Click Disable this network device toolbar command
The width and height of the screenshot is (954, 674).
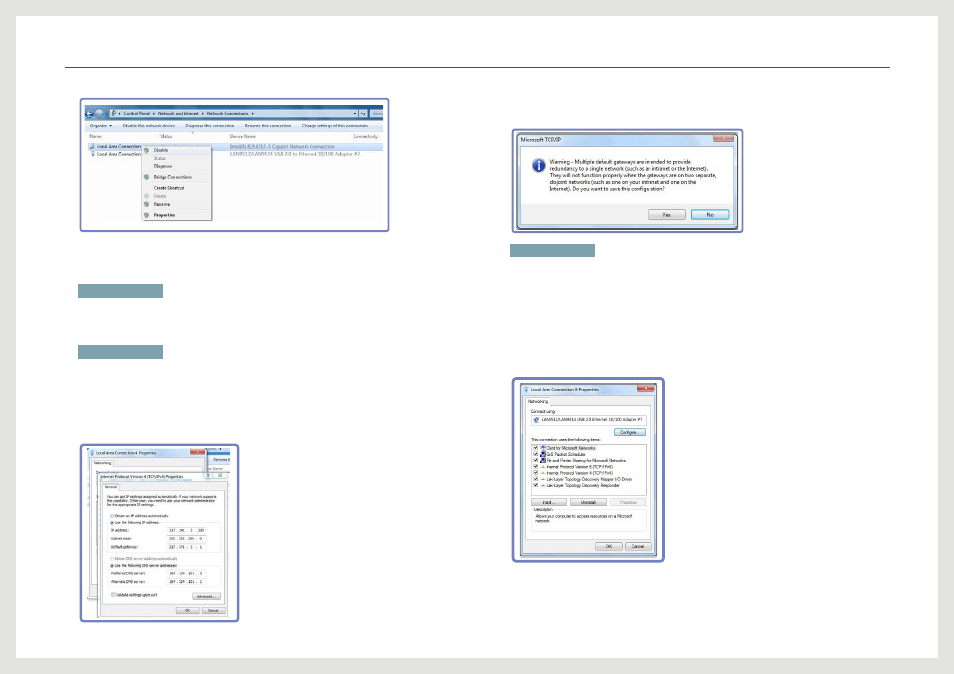(148, 126)
